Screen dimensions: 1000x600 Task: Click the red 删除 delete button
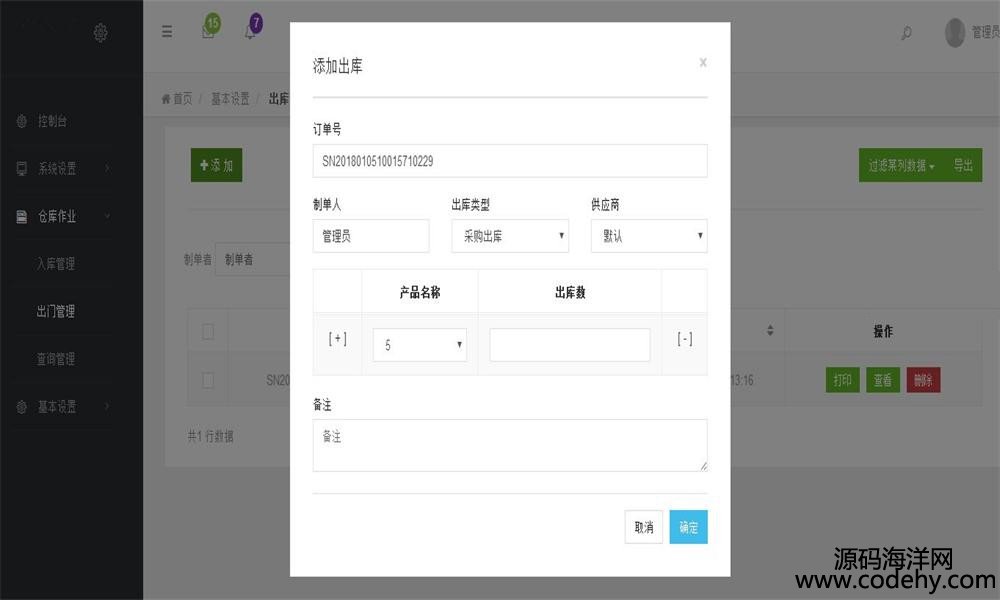click(923, 380)
